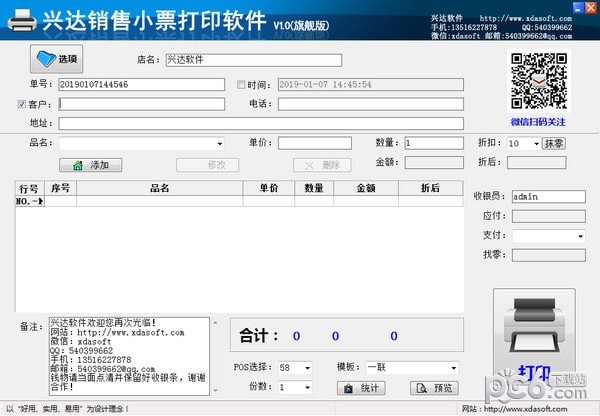Click the 备注 remarks text box
This screenshot has width=600, height=416.
pos(129,356)
